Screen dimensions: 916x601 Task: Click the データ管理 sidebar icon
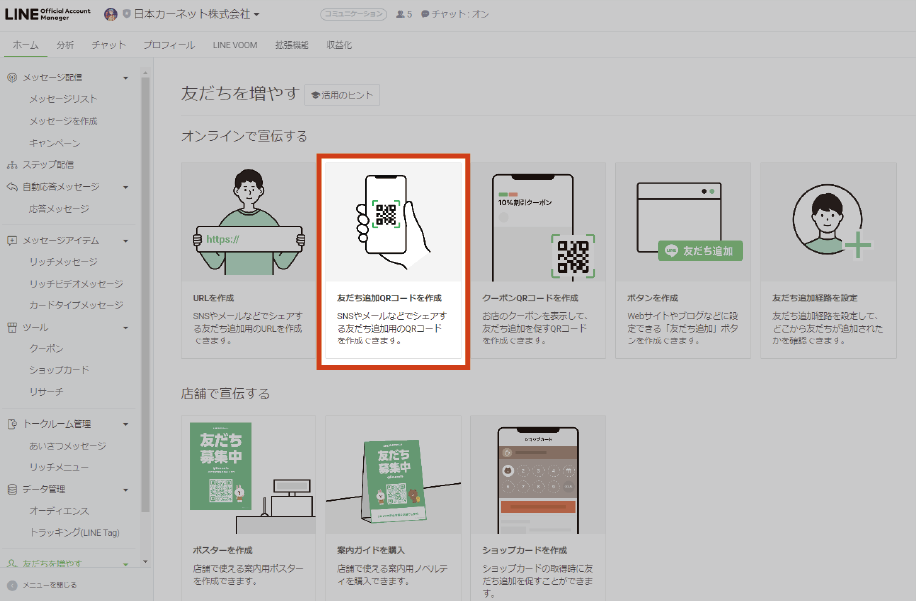click(x=12, y=489)
